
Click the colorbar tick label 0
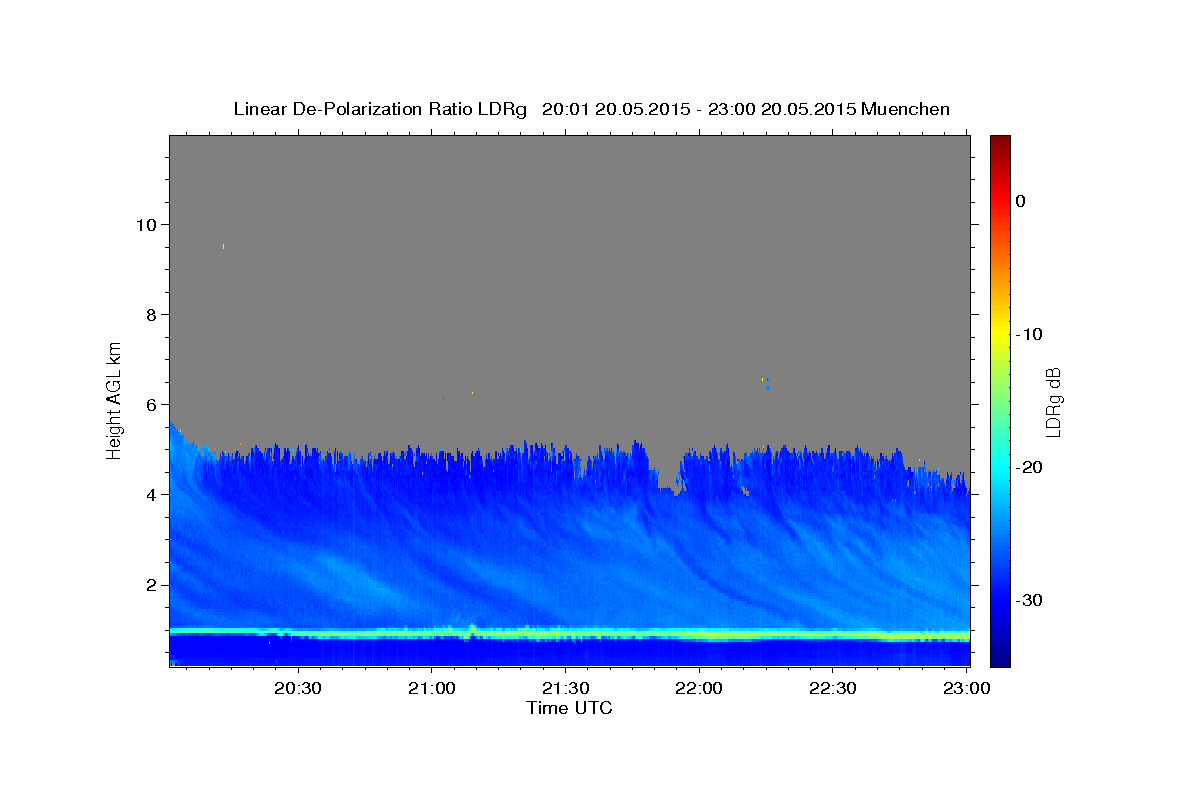click(1021, 201)
